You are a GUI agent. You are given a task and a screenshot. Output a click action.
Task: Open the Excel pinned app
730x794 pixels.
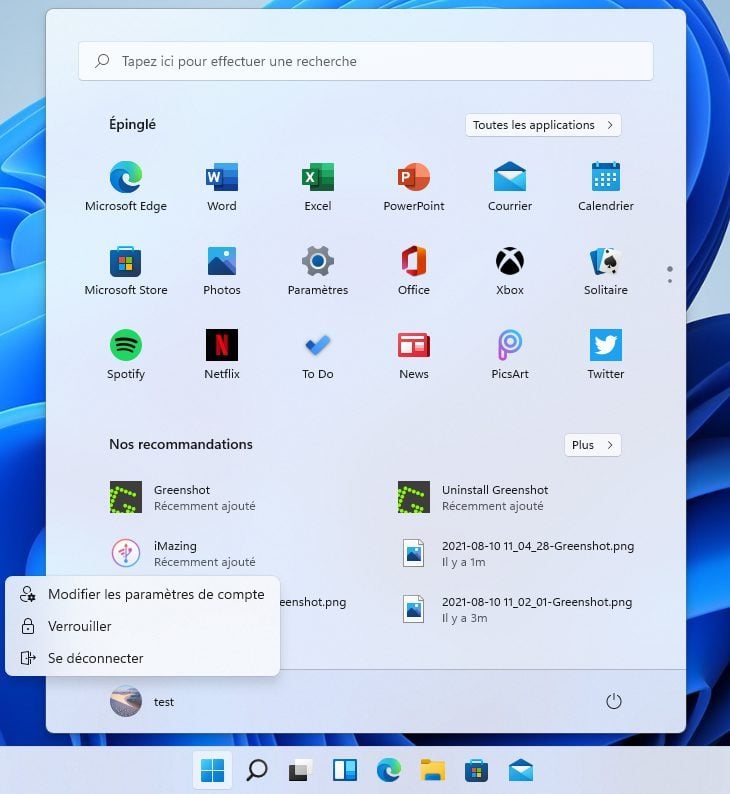click(317, 186)
